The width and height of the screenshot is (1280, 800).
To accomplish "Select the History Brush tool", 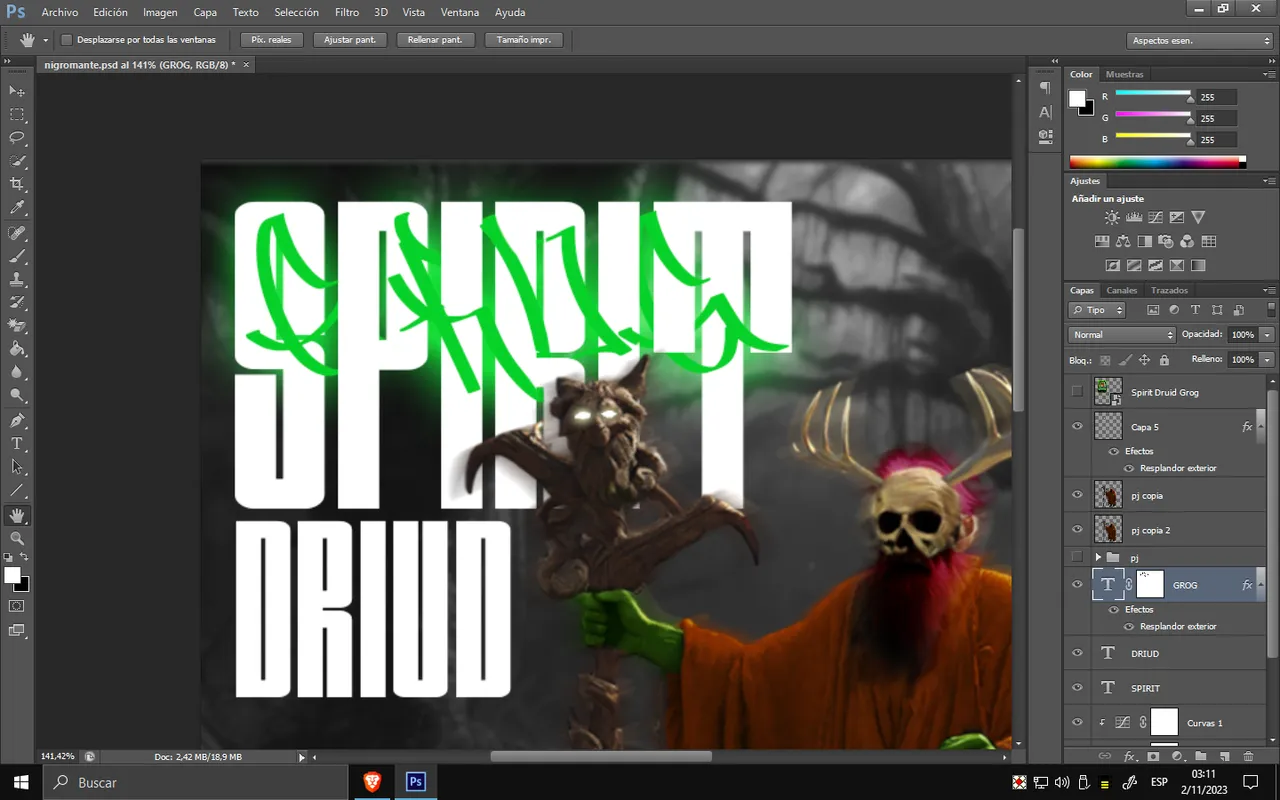I will tap(17, 303).
